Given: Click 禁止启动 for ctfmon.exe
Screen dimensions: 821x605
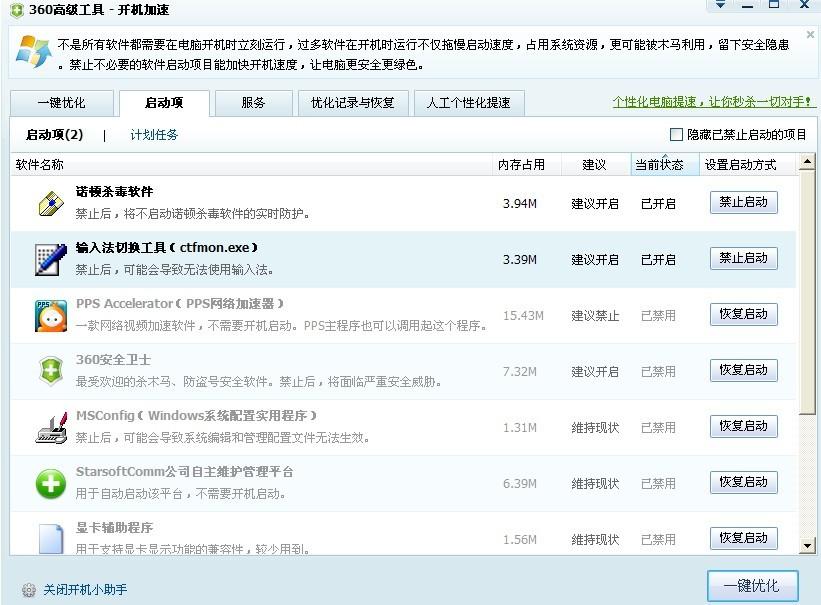Looking at the screenshot, I should 744,258.
